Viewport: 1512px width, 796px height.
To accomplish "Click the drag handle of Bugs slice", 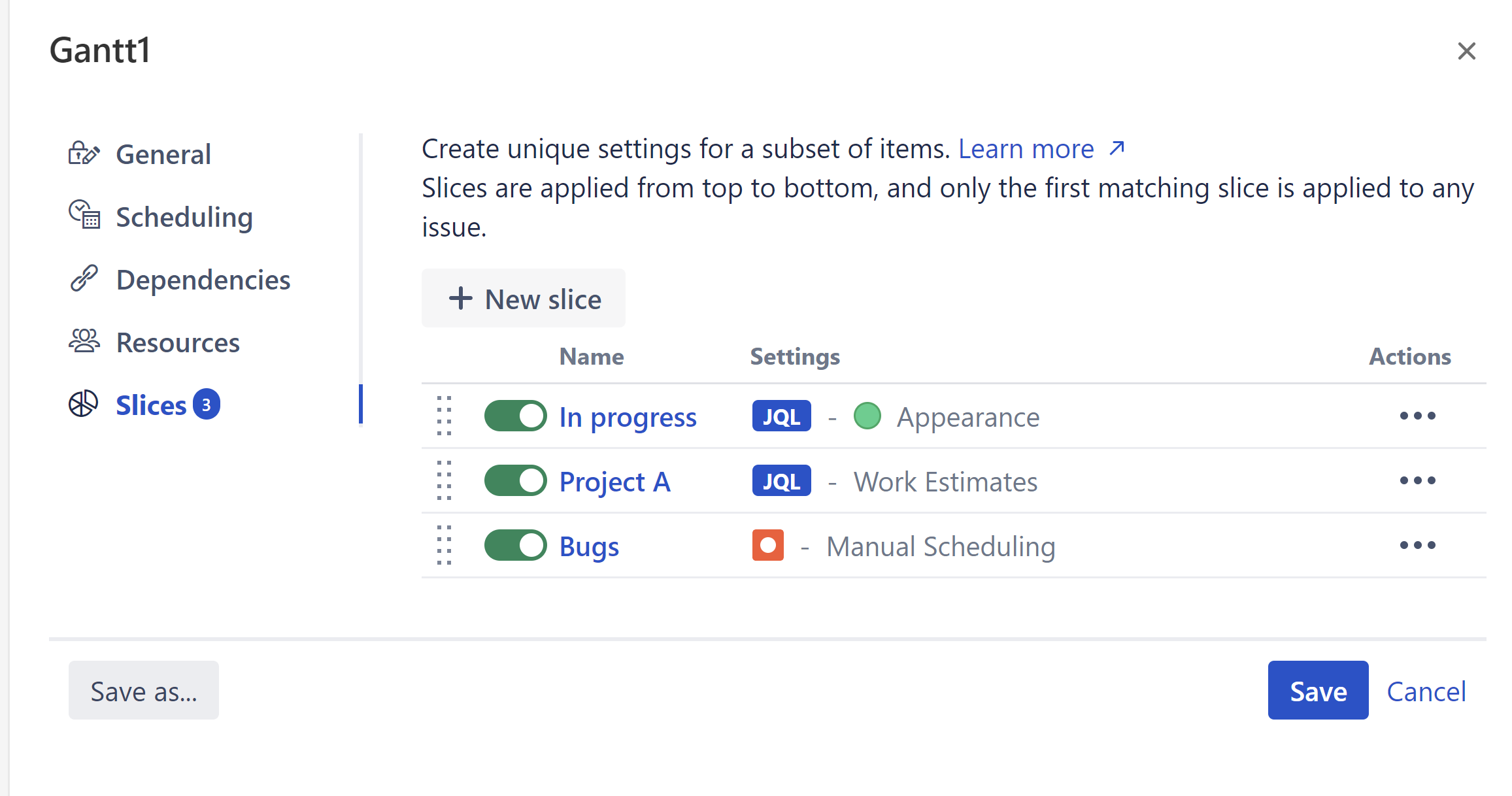I will coord(445,546).
